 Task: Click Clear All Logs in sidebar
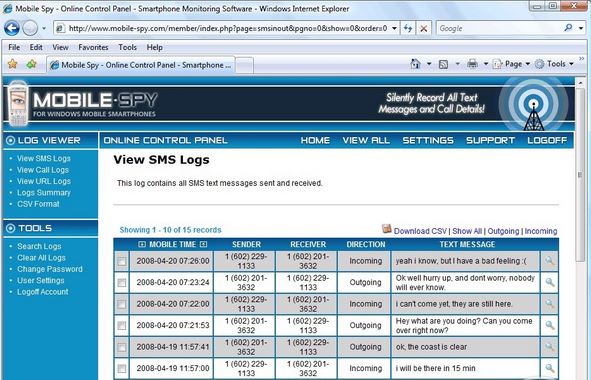coord(41,258)
